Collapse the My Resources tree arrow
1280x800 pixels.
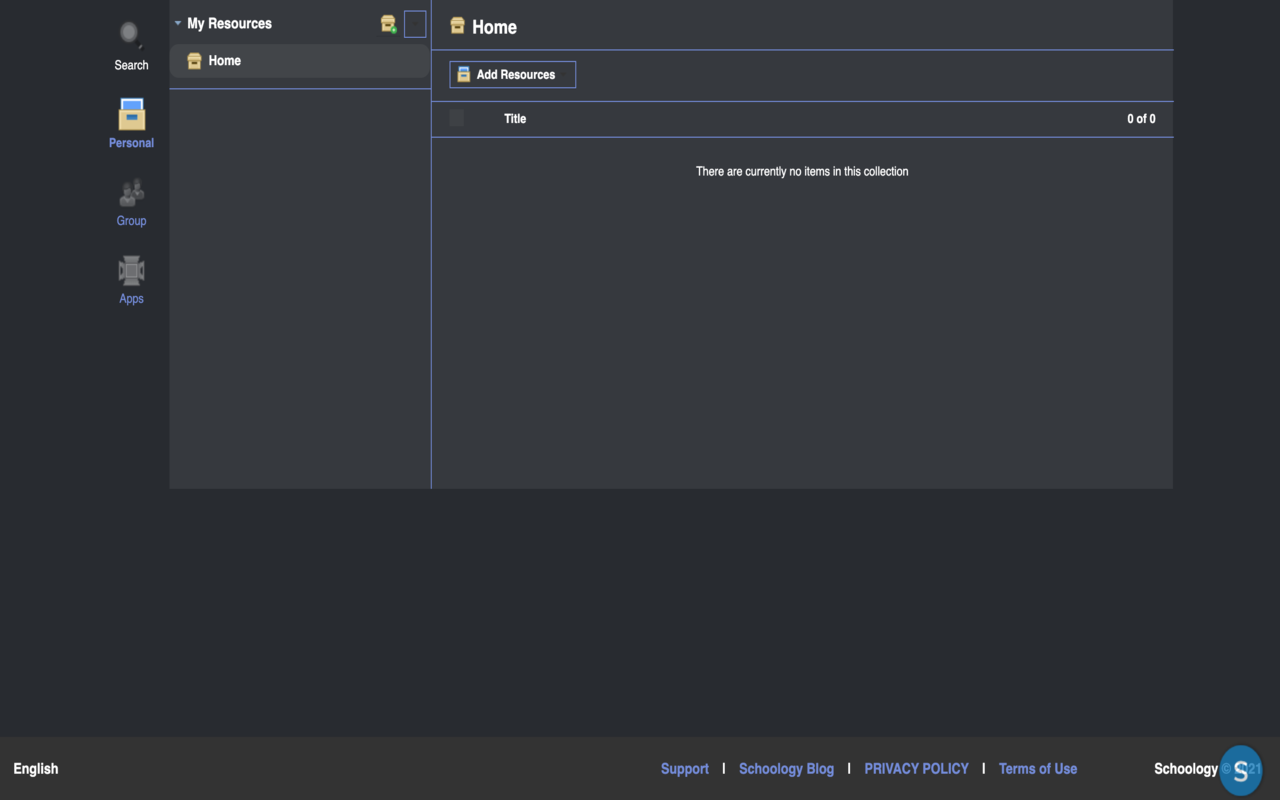(x=178, y=23)
